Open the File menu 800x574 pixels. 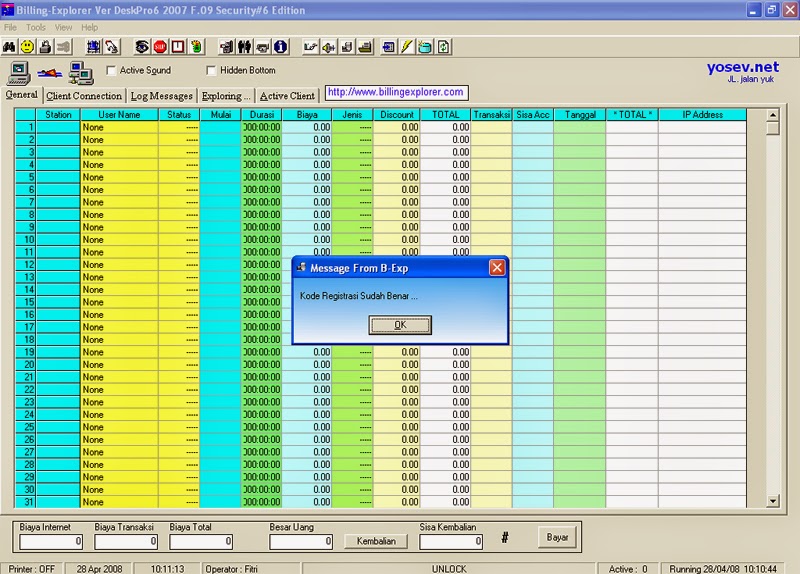point(10,28)
